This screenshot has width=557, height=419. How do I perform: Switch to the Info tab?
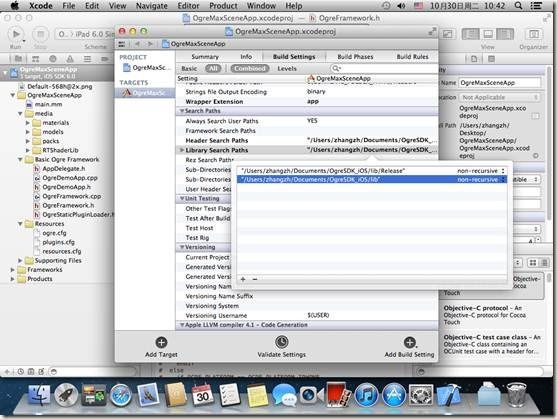[x=246, y=57]
